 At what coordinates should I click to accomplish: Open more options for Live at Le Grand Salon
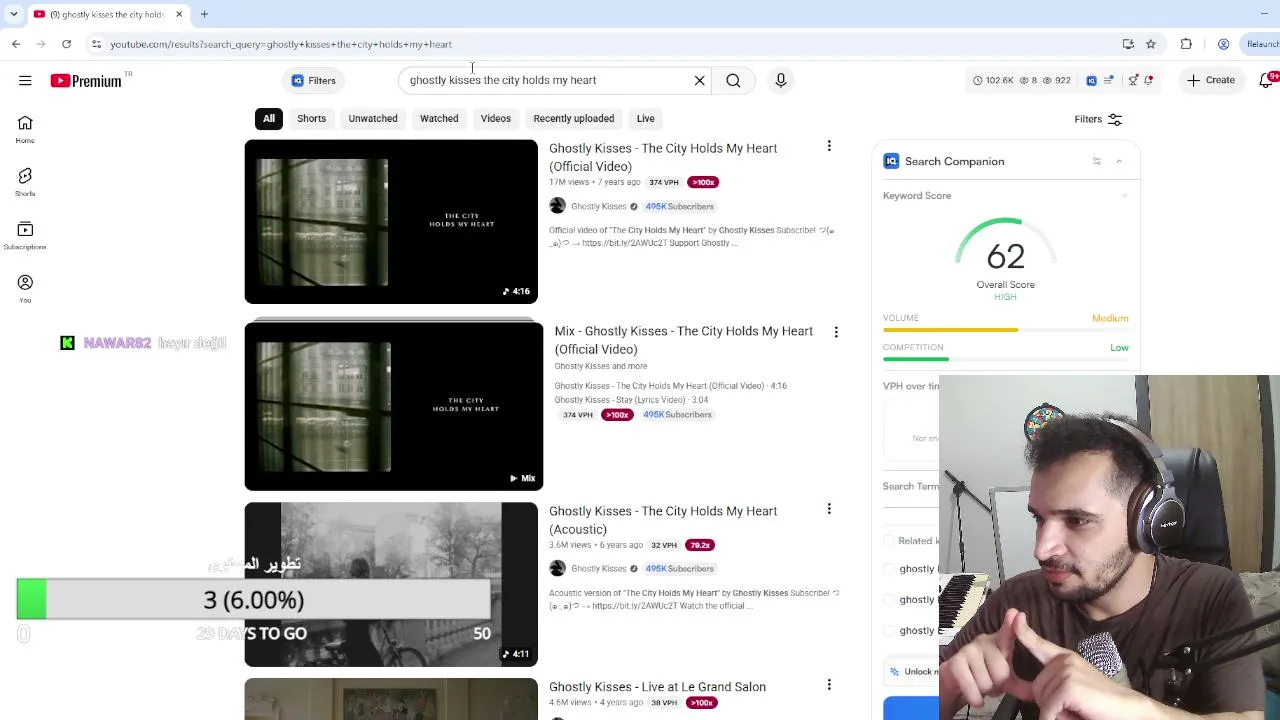point(829,686)
